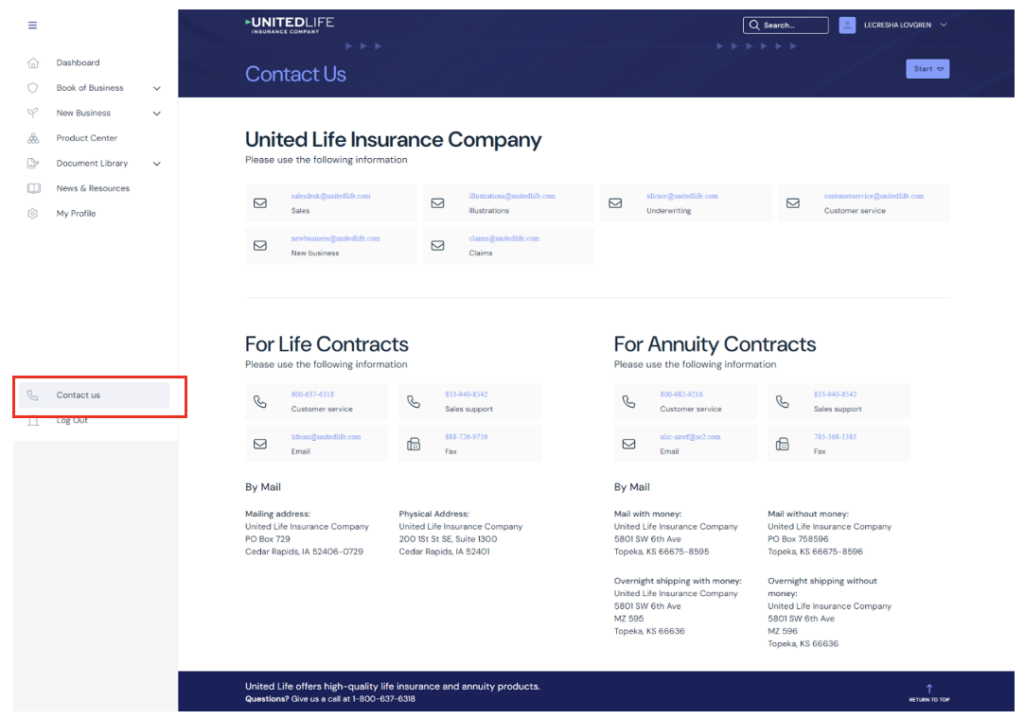The width and height of the screenshot is (1024, 719).
Task: Click the customerservice@unitedlife.com email link
Action: pos(873,196)
